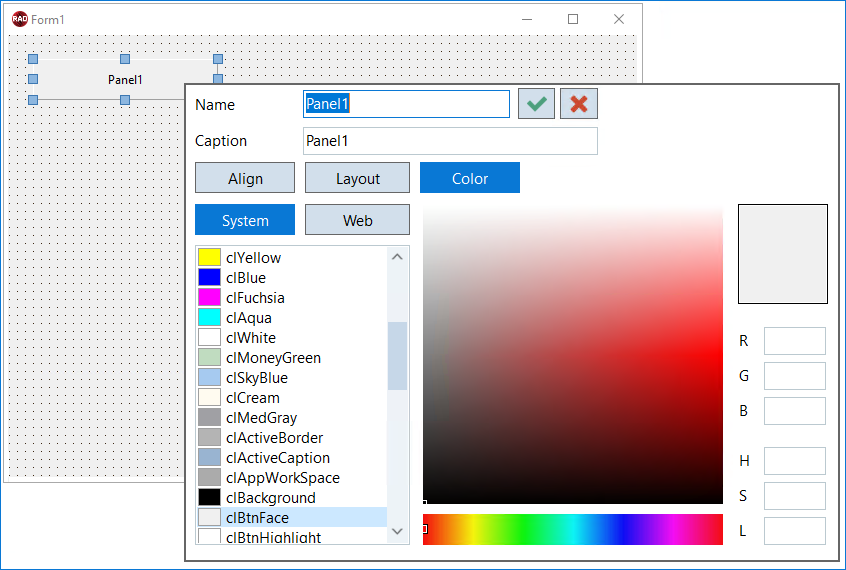Image resolution: width=846 pixels, height=570 pixels.
Task: Maximize the Form1 window
Action: click(x=573, y=19)
